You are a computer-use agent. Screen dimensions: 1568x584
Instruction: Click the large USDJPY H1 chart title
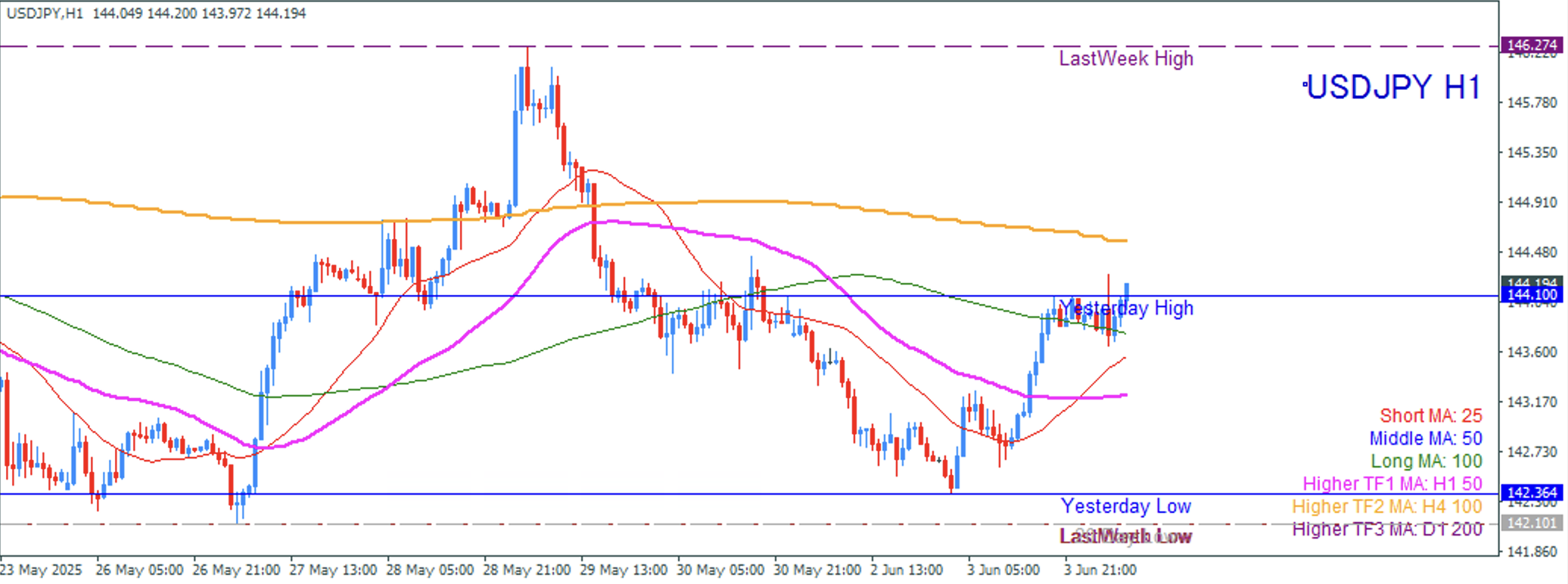point(1392,88)
